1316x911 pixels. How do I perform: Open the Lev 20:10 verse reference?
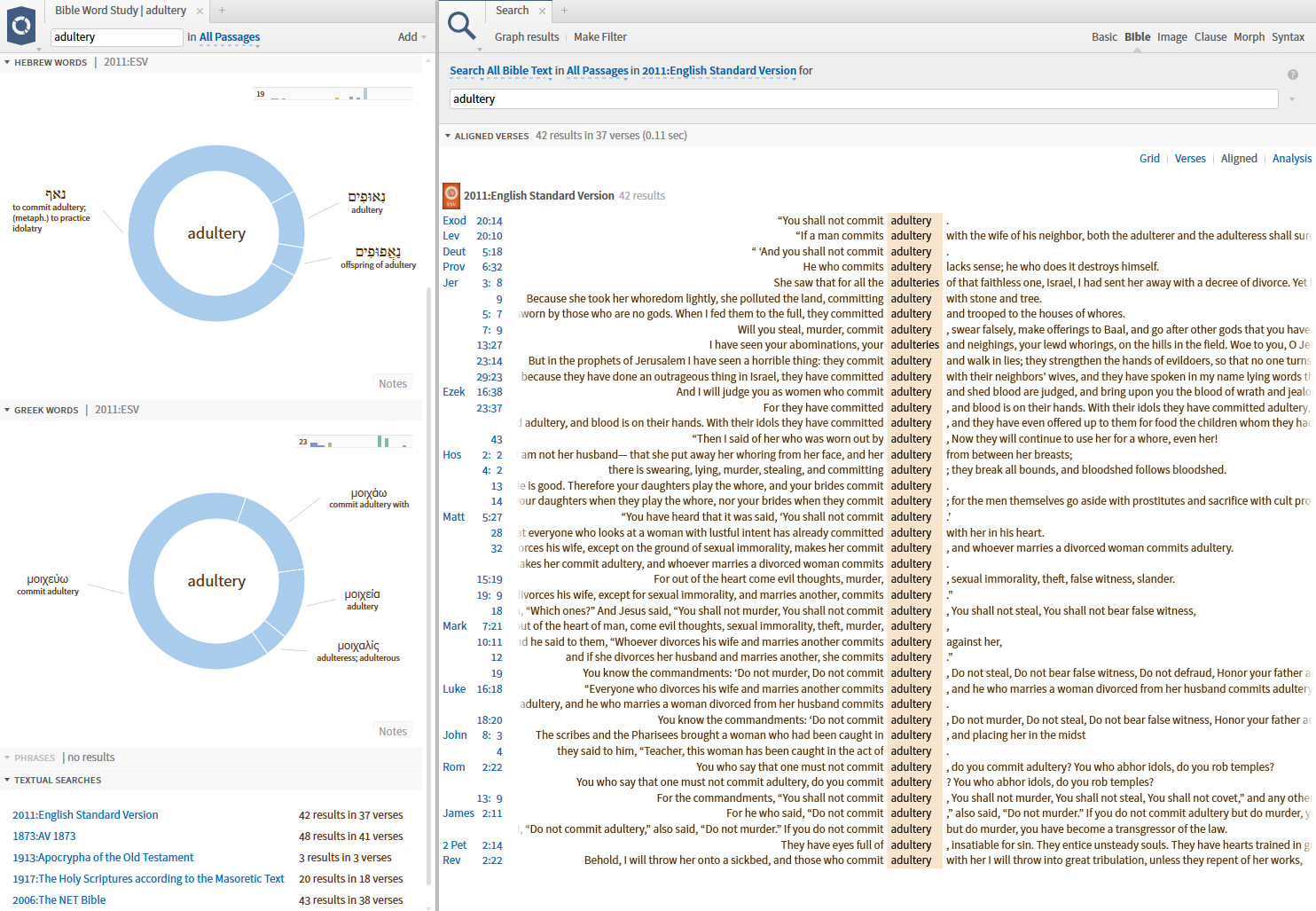tap(473, 236)
